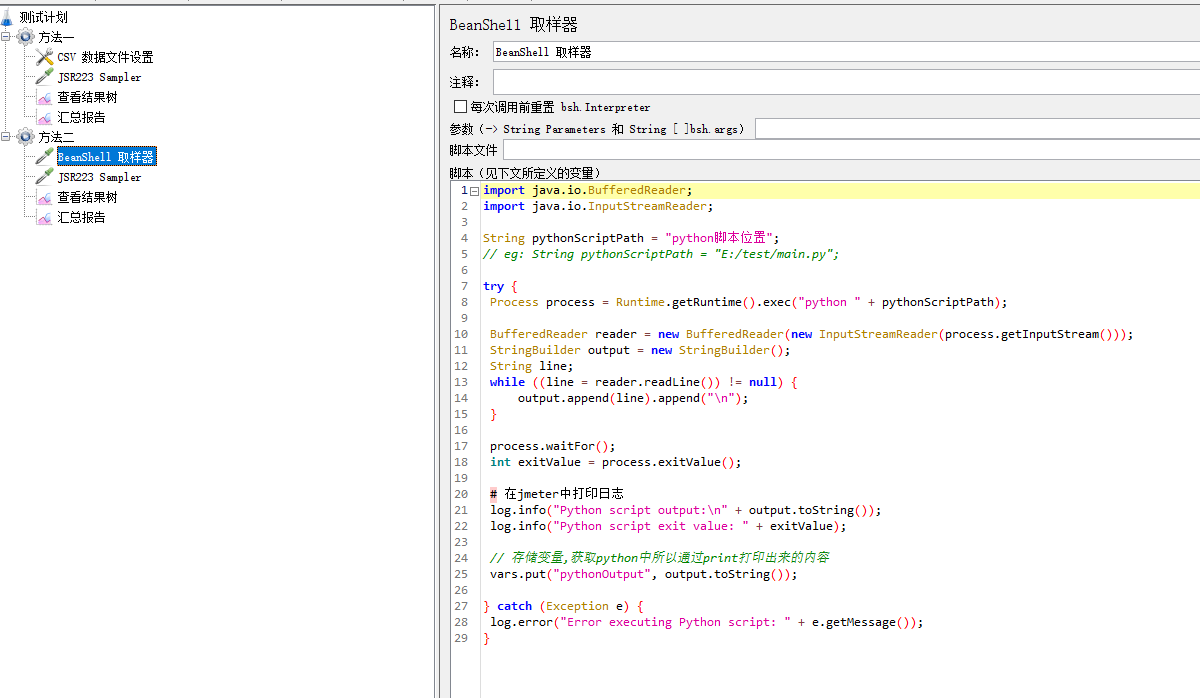Select the 方法二 thread group gear icon

[25, 137]
